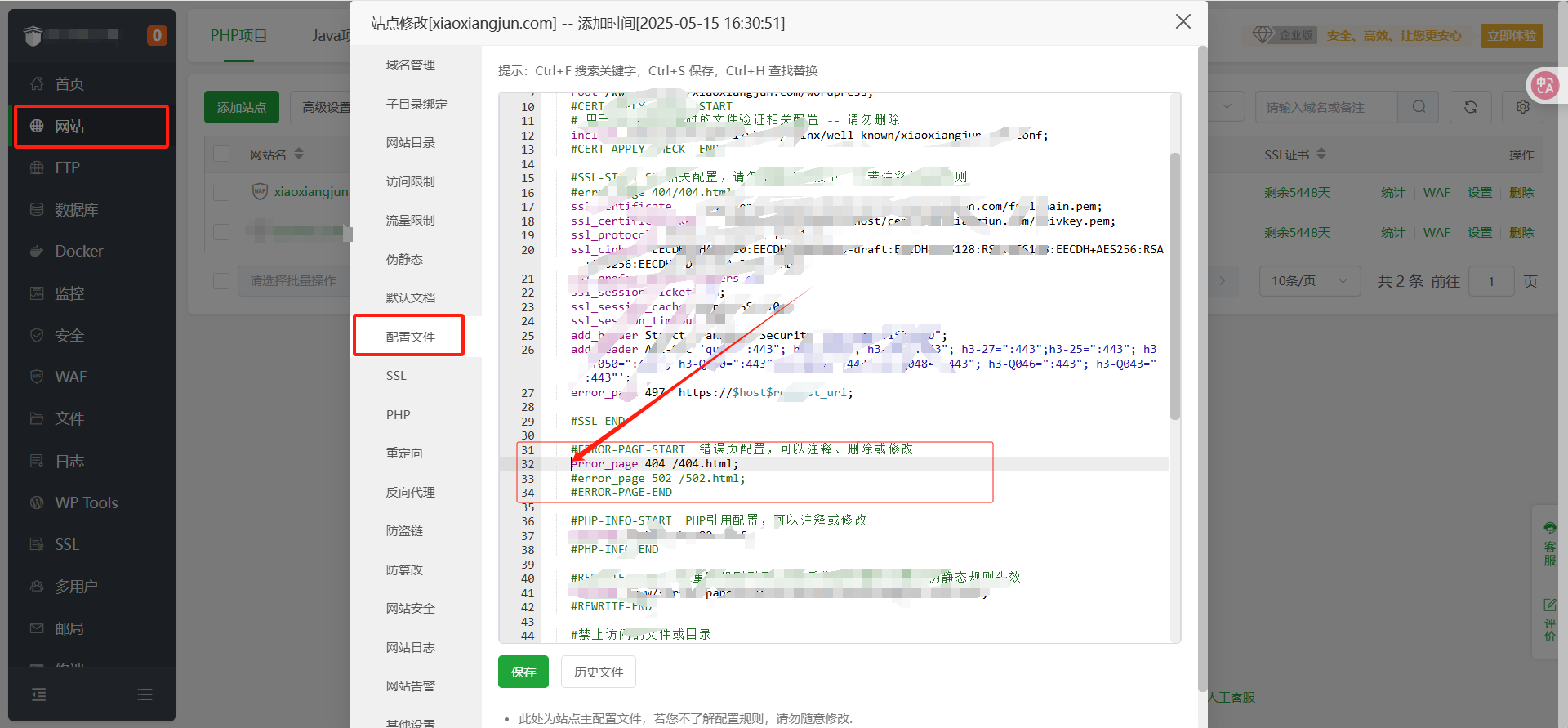Screen dimensions: 1568x728
Task: Expand the 请选择批量操作 batch action dropdown
Action: click(294, 281)
